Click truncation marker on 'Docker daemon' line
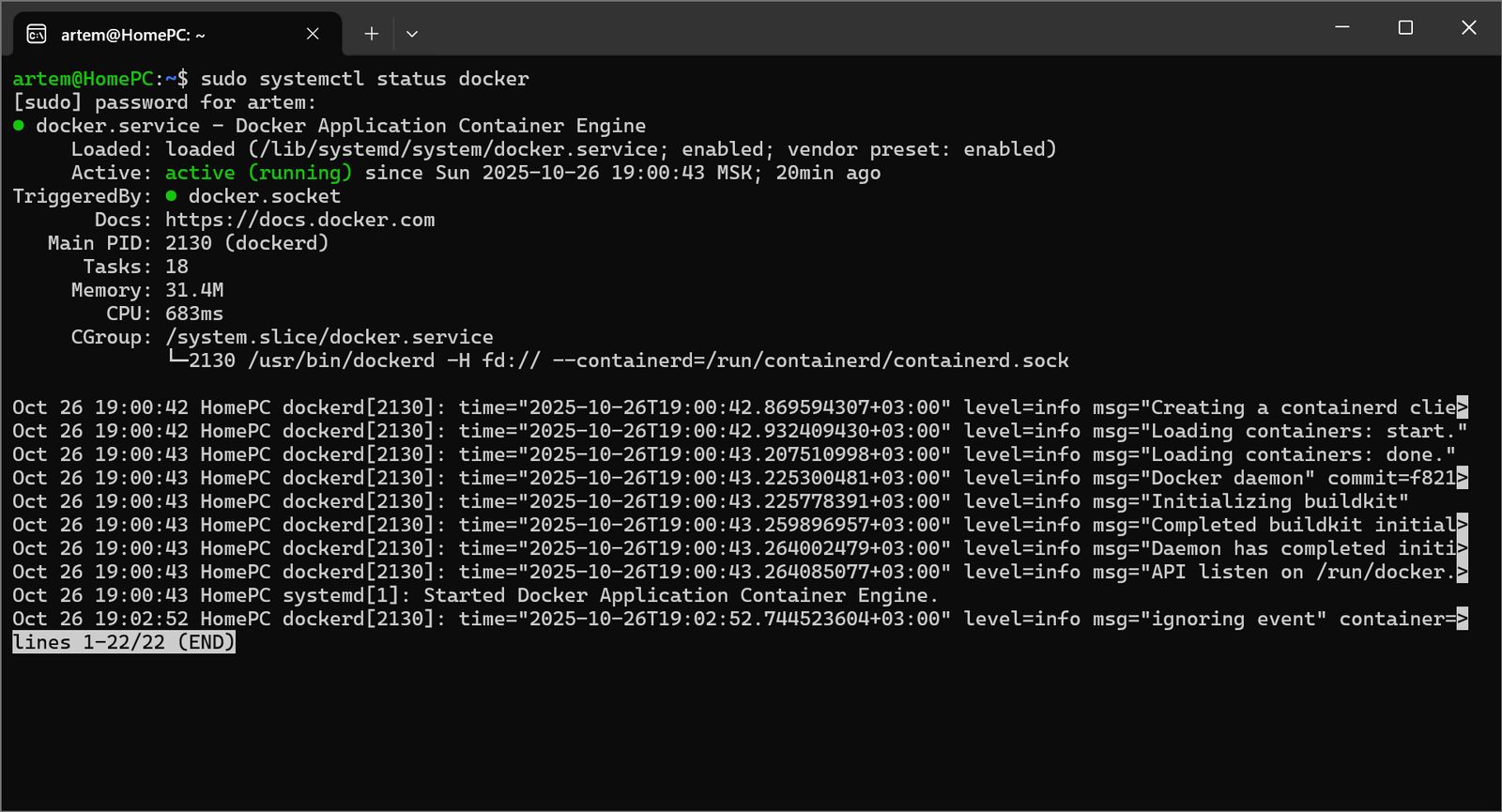1502x812 pixels. pos(1462,478)
